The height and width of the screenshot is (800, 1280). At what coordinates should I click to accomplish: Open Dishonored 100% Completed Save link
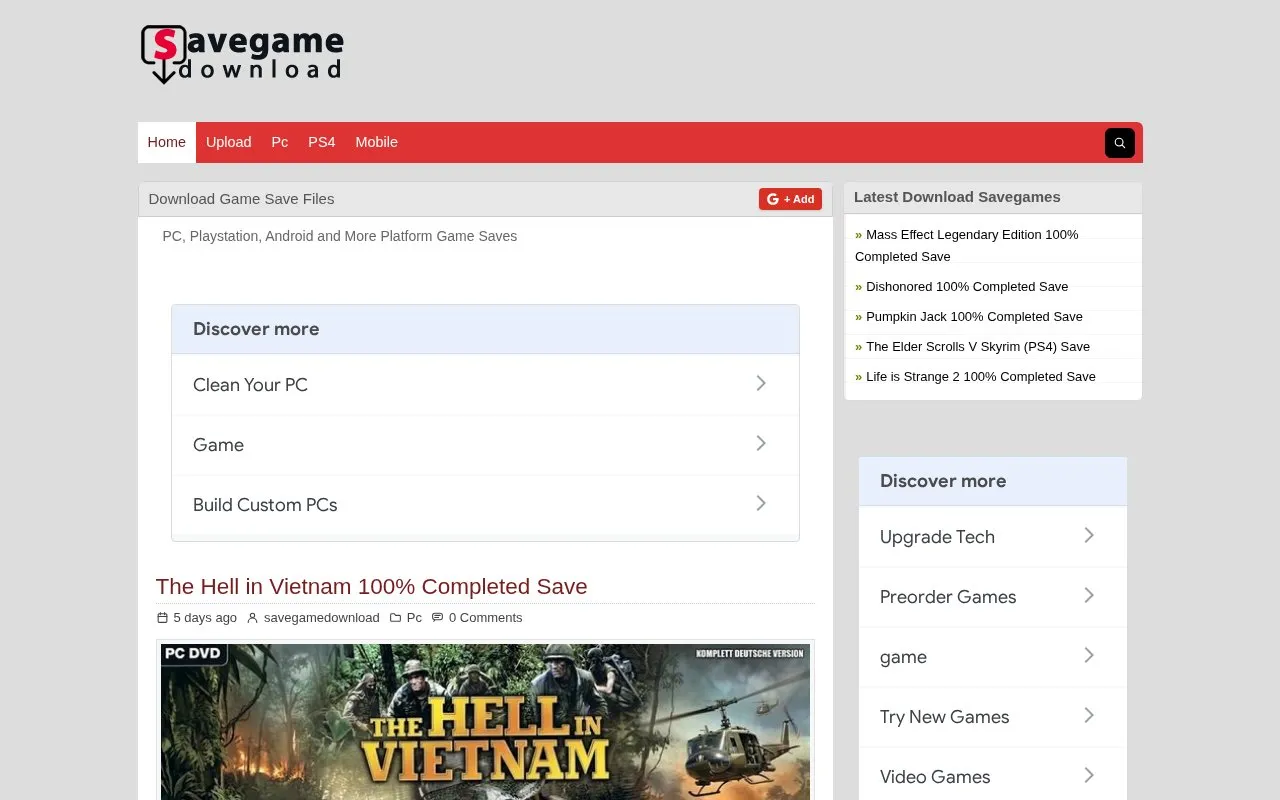click(x=967, y=287)
